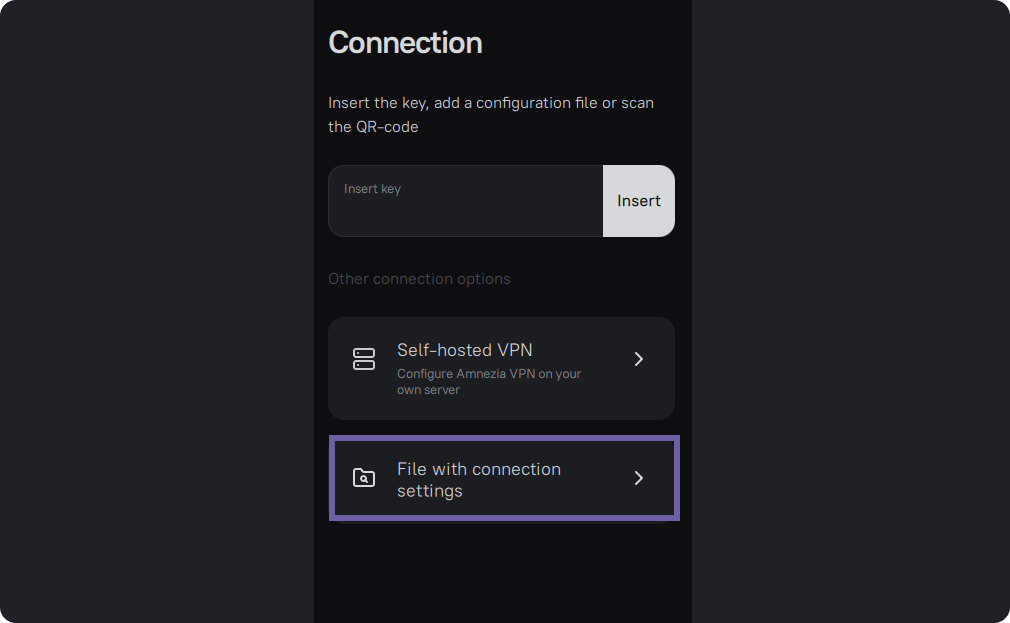Select the Self-hosted VPN title text
This screenshot has height=623, width=1010.
[464, 350]
